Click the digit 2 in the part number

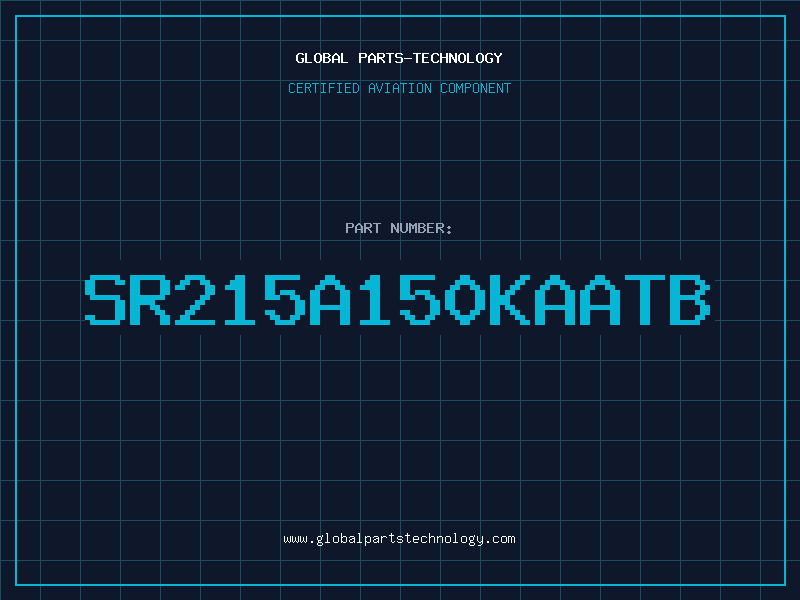tap(195, 299)
